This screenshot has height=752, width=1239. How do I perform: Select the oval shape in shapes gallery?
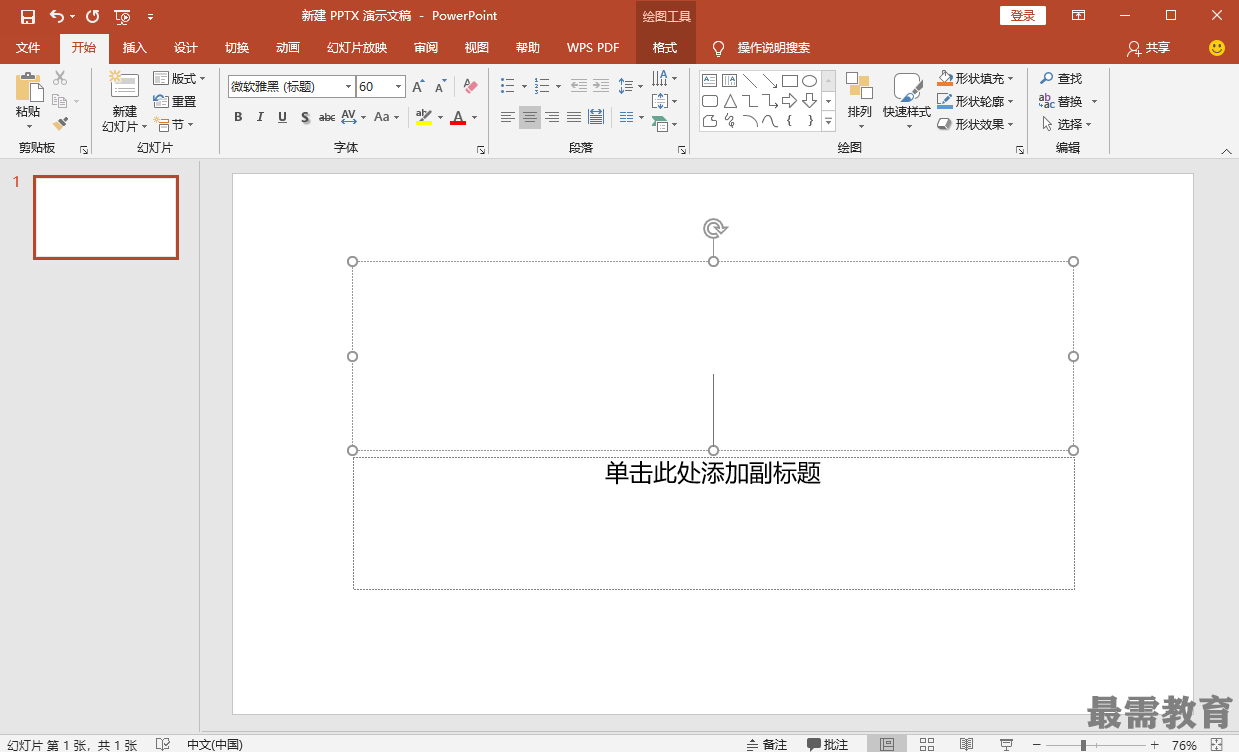[809, 81]
